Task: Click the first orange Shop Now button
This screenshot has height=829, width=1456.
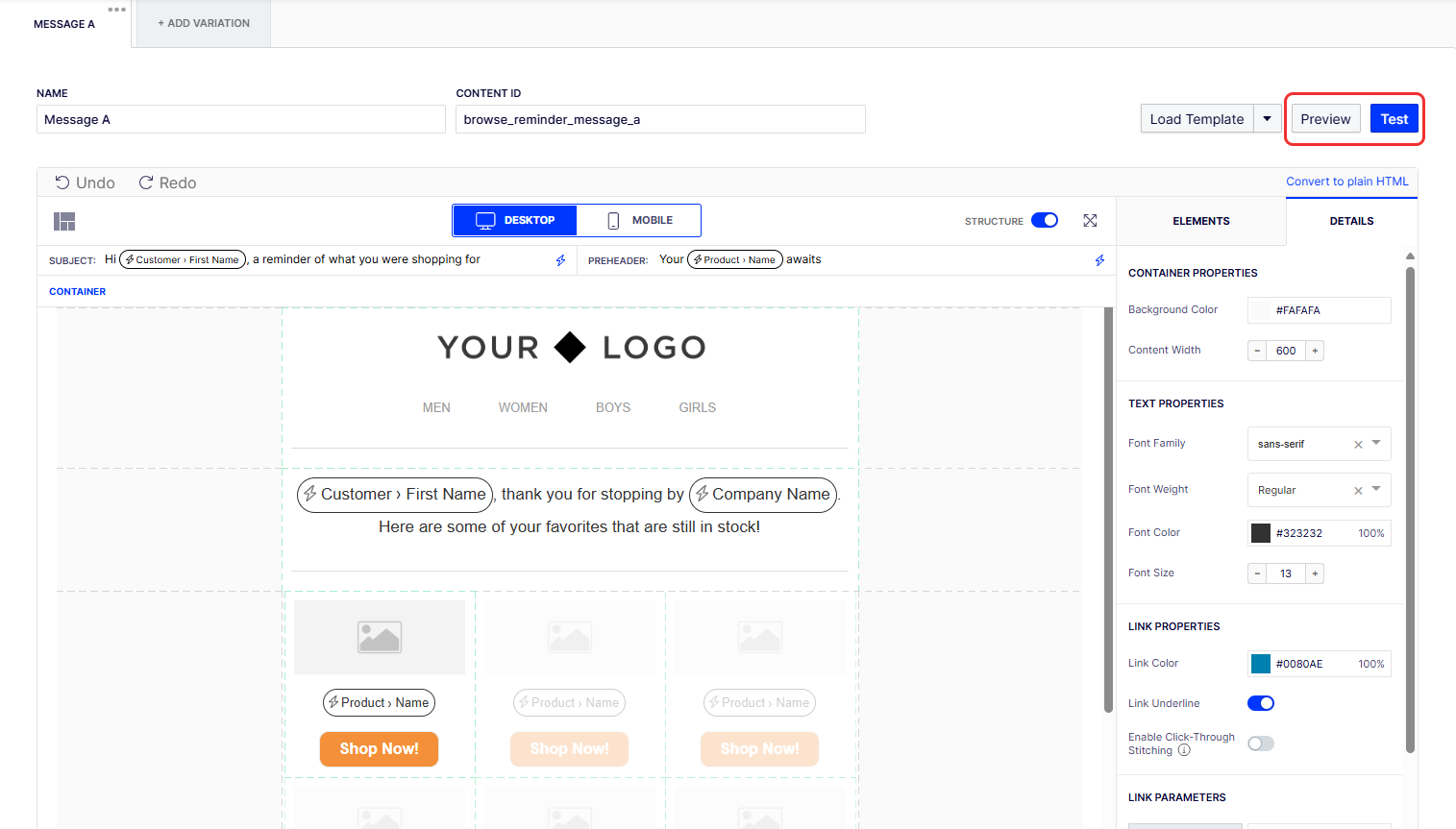Action: [380, 749]
